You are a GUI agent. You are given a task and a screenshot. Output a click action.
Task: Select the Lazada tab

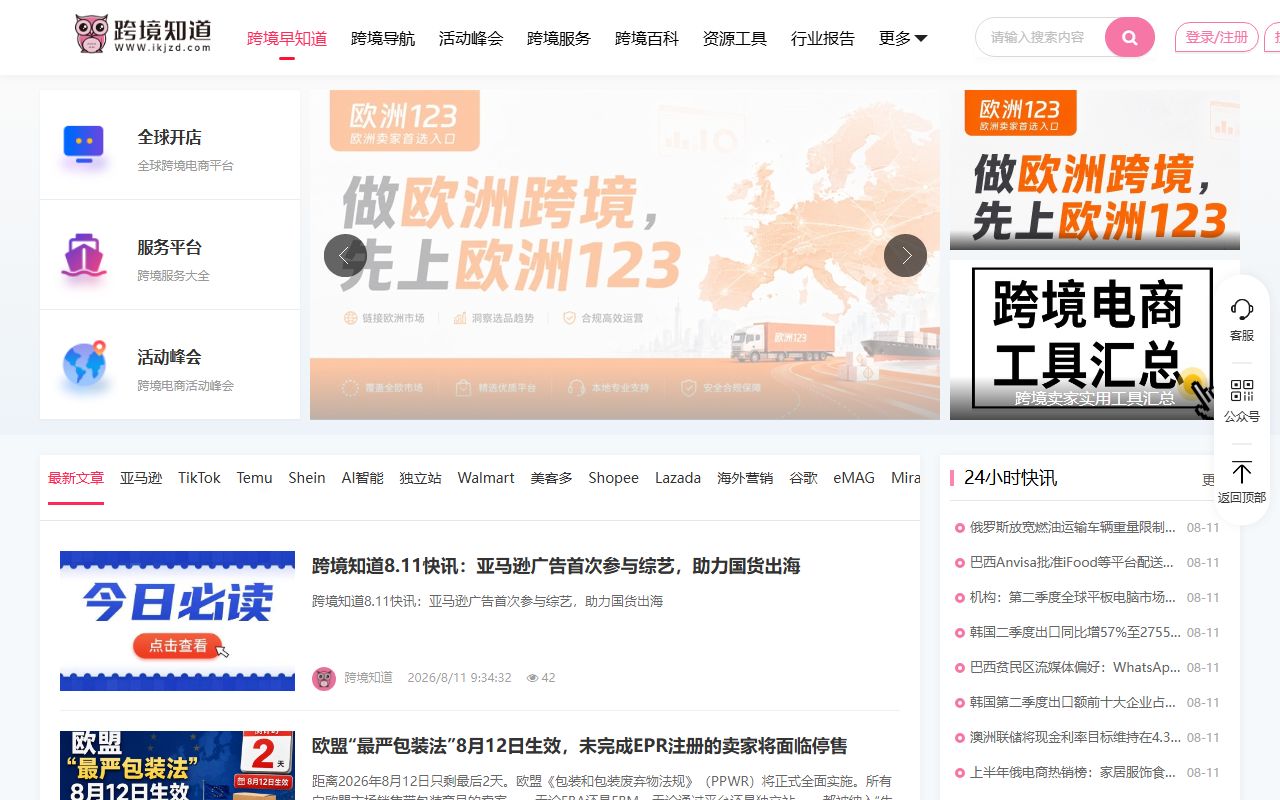pos(678,478)
